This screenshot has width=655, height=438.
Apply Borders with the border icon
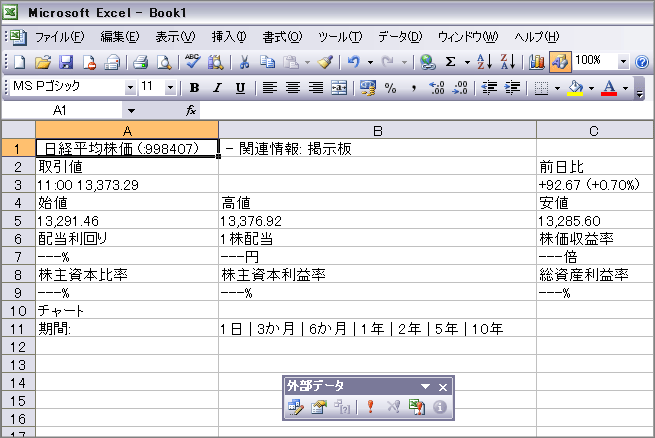point(541,88)
